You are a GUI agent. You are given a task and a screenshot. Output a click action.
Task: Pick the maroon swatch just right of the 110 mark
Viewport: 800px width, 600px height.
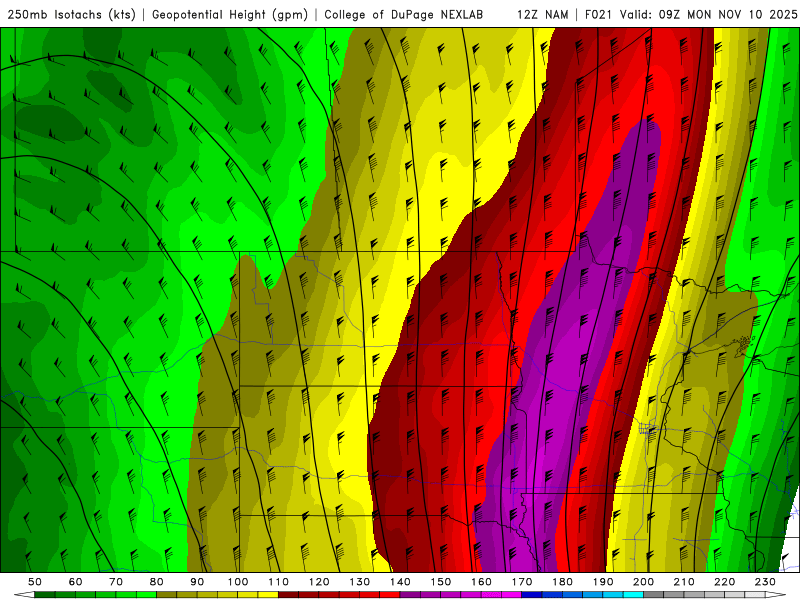point(288,595)
